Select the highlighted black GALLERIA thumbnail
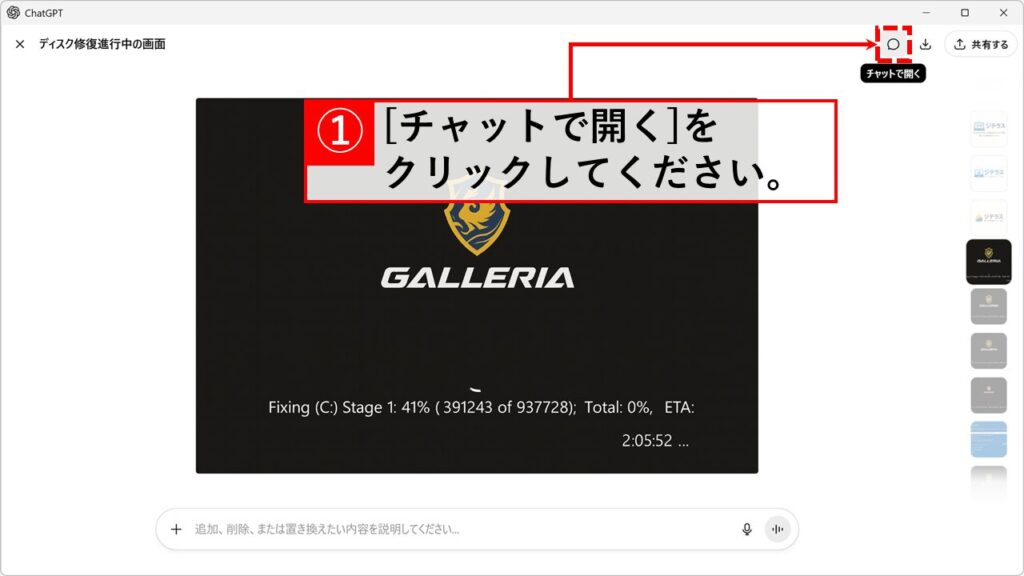 click(x=988, y=262)
